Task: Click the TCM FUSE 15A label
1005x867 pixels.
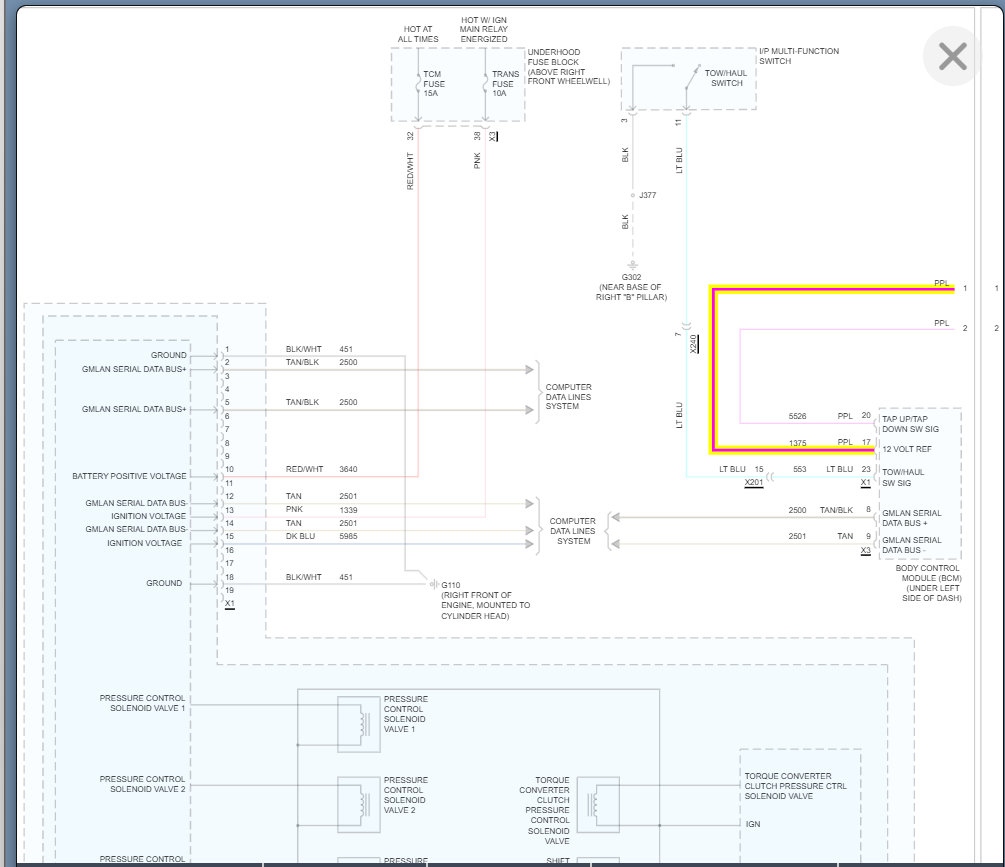Action: [x=433, y=84]
